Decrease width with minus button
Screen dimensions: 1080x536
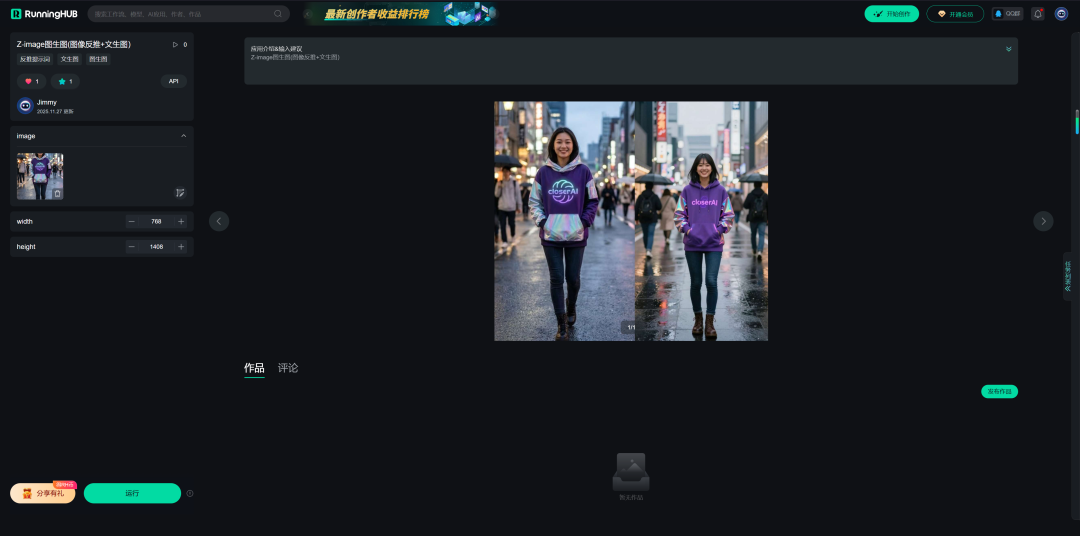tap(132, 221)
